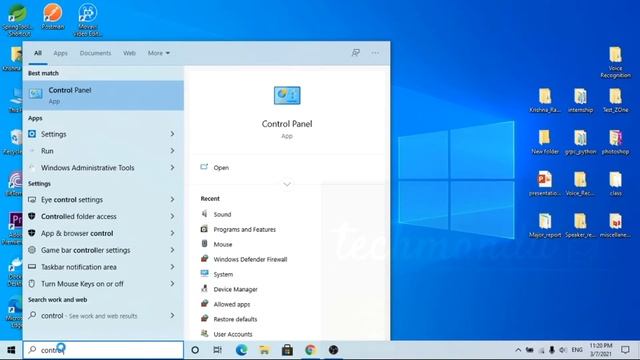Switch to the All search tab
This screenshot has height=360, width=640.
(x=38, y=53)
